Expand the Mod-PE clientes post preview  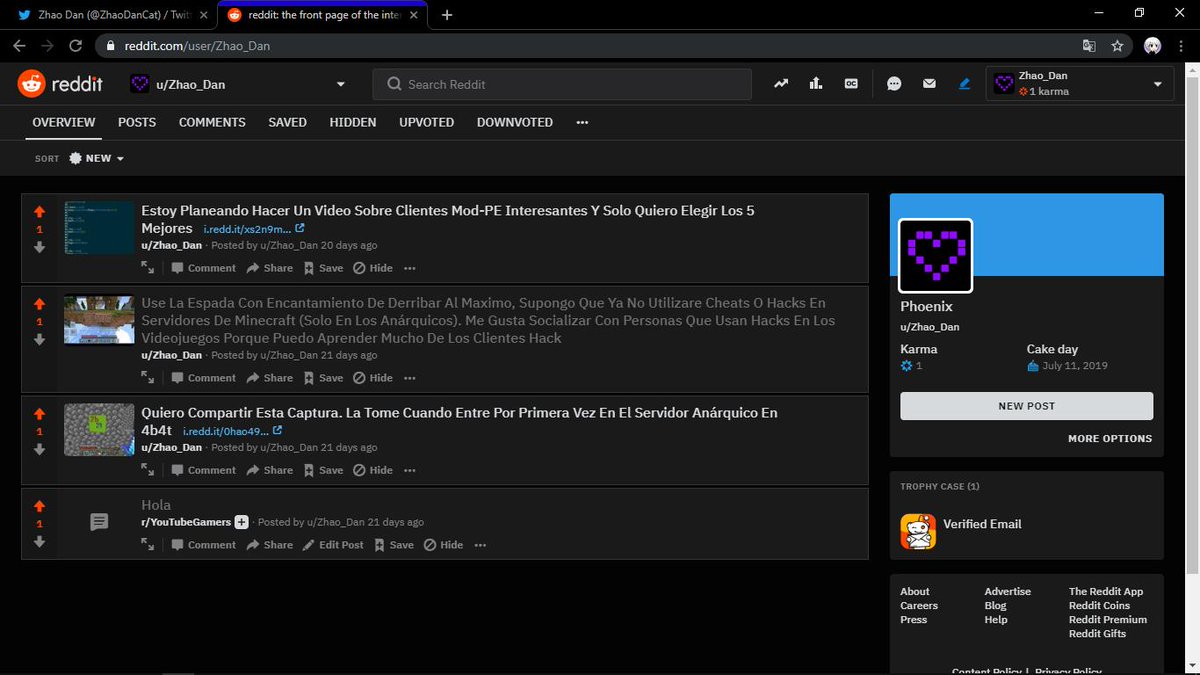148,268
